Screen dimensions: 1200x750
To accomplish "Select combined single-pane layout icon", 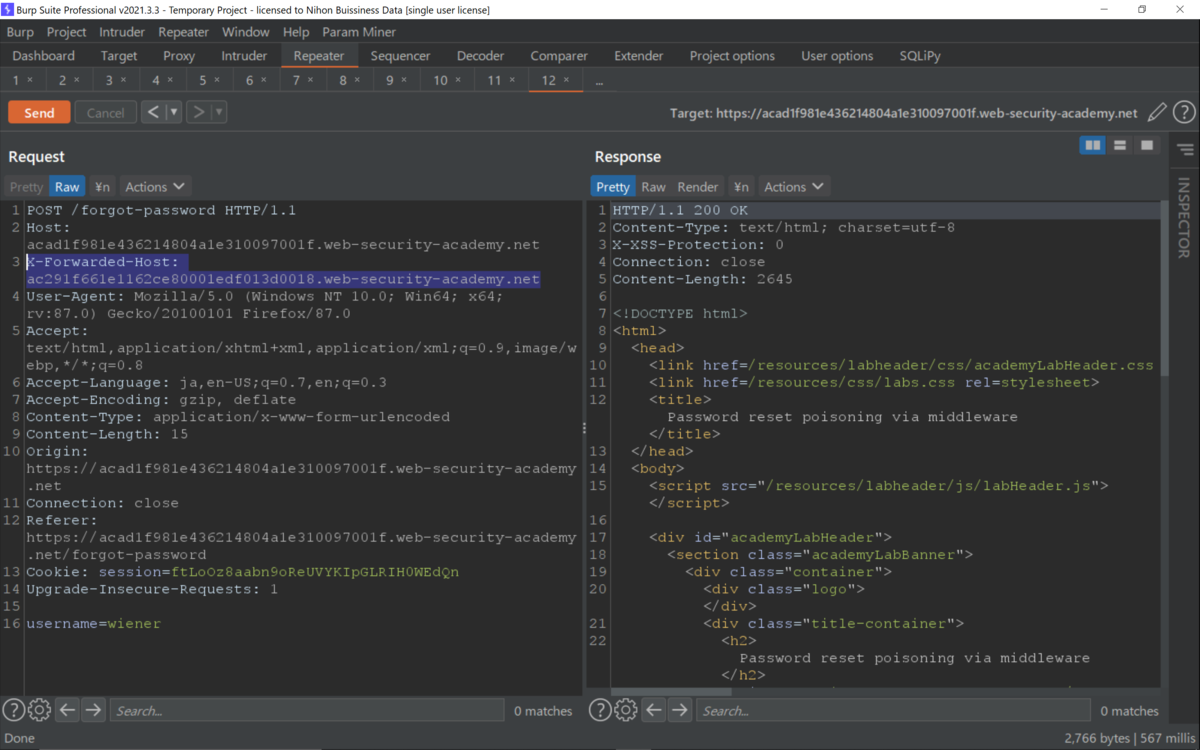I will click(1147, 146).
